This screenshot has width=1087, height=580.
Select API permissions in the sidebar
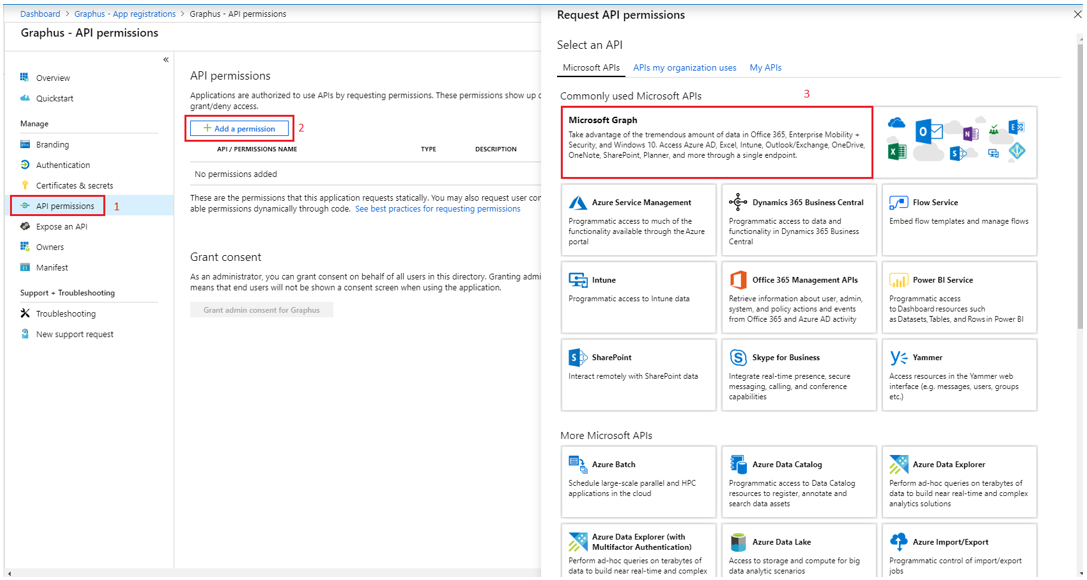coord(65,206)
